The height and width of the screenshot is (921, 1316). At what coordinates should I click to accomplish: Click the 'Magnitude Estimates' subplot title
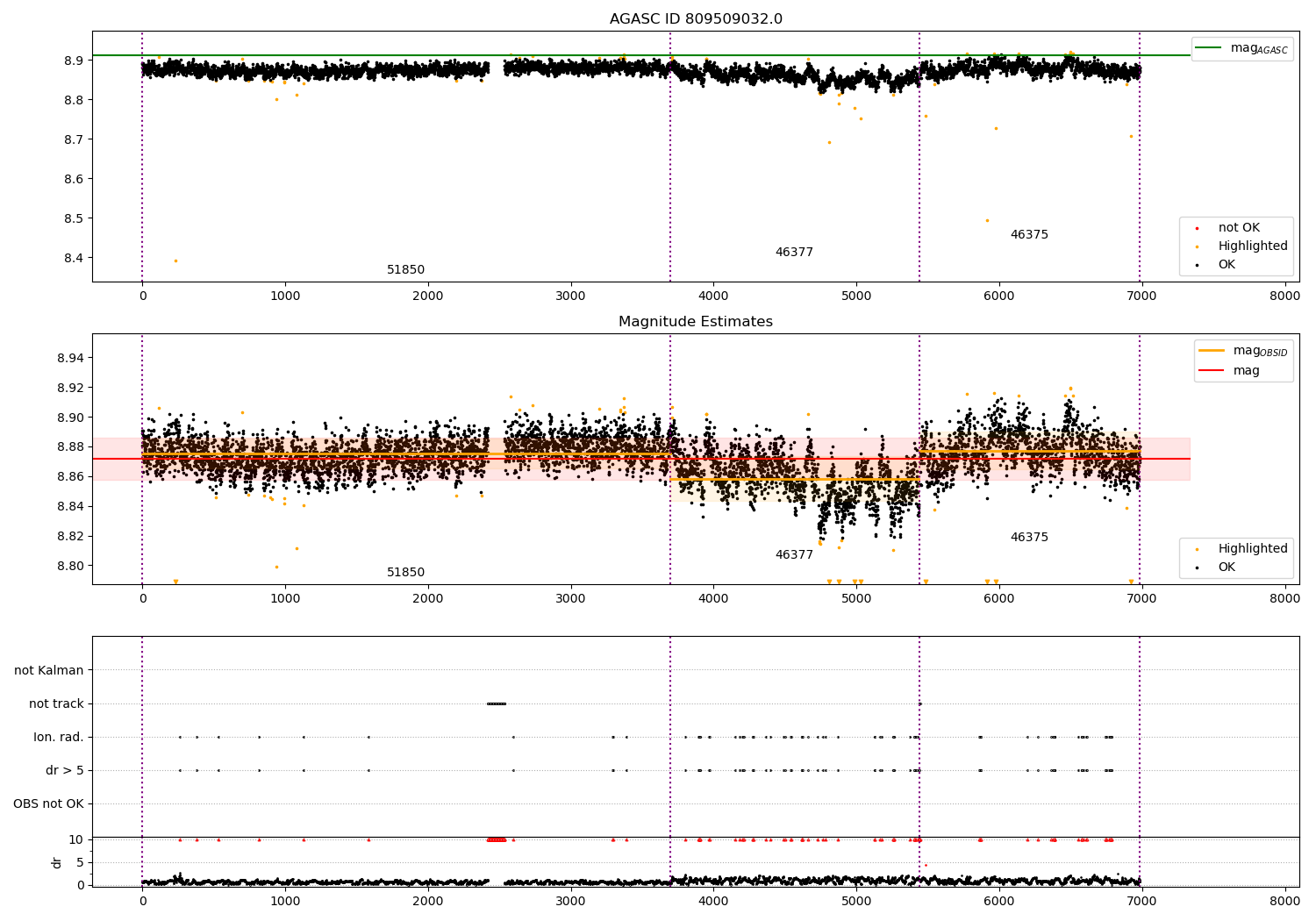point(696,322)
